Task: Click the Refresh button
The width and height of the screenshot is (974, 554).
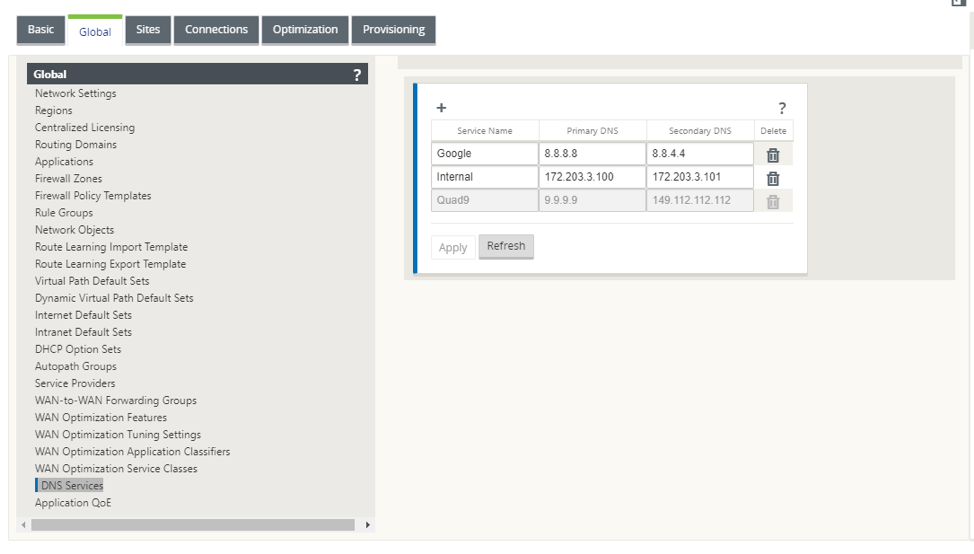Action: [x=506, y=246]
